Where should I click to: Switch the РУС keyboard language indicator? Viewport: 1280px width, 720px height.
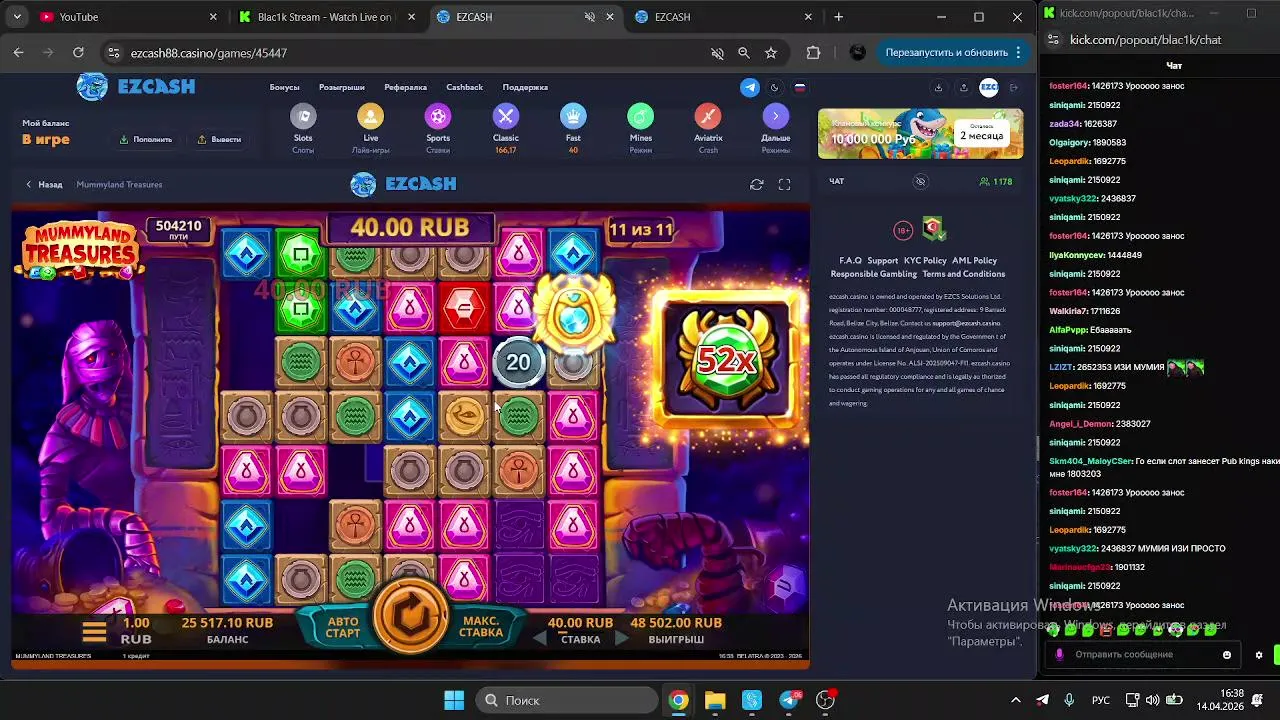(x=1100, y=700)
